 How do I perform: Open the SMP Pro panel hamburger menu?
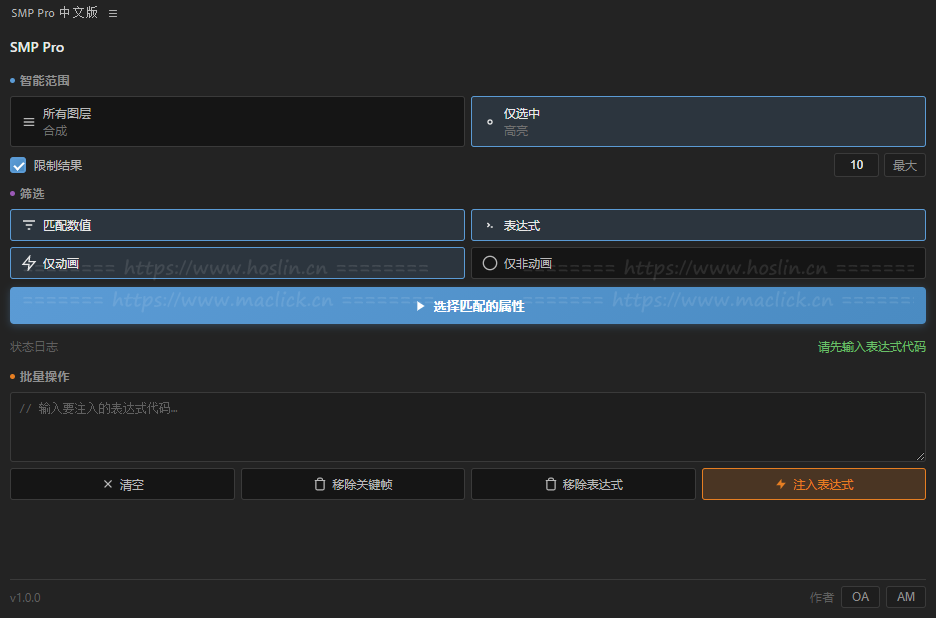click(113, 14)
